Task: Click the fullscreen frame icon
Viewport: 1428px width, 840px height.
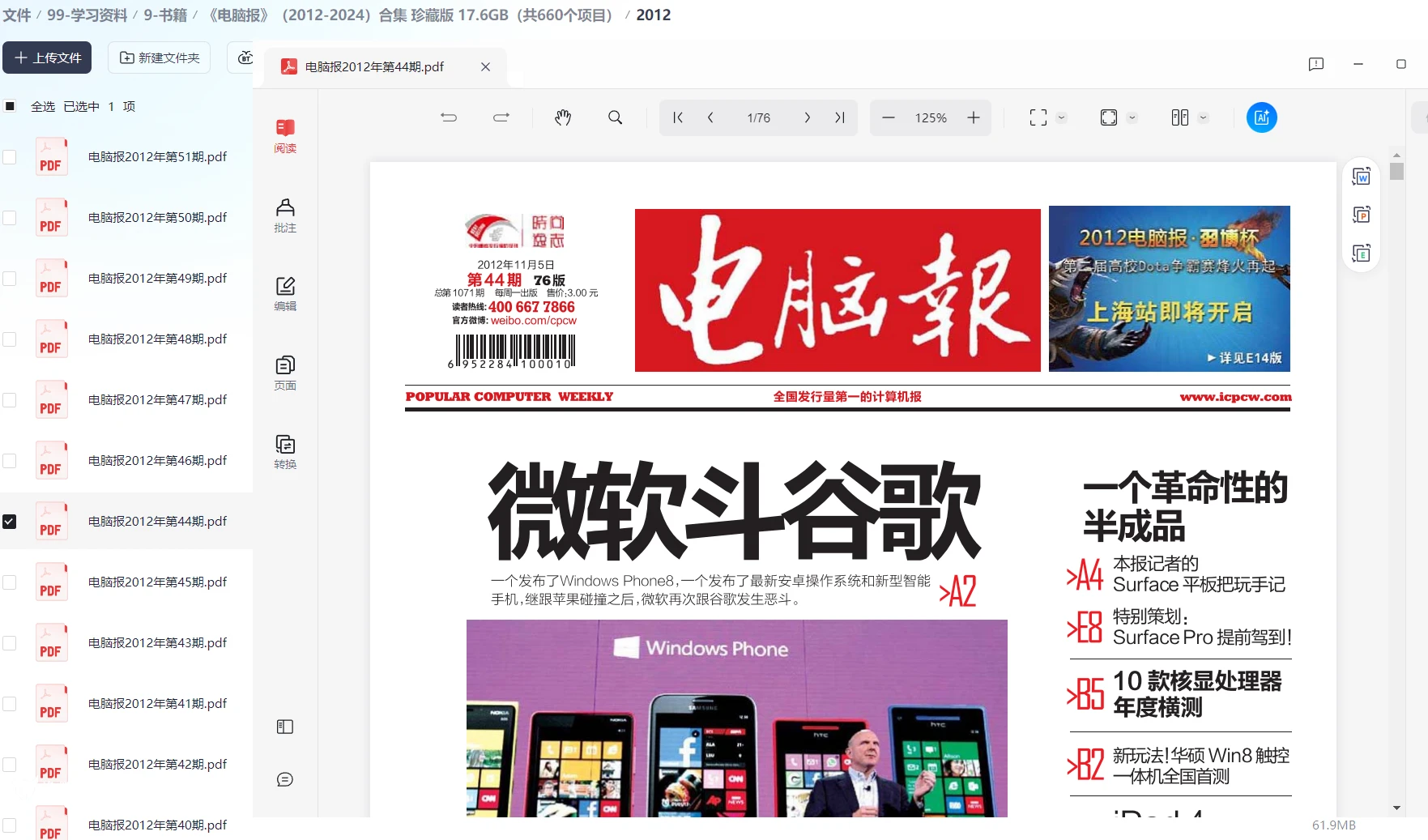Action: click(x=1038, y=117)
